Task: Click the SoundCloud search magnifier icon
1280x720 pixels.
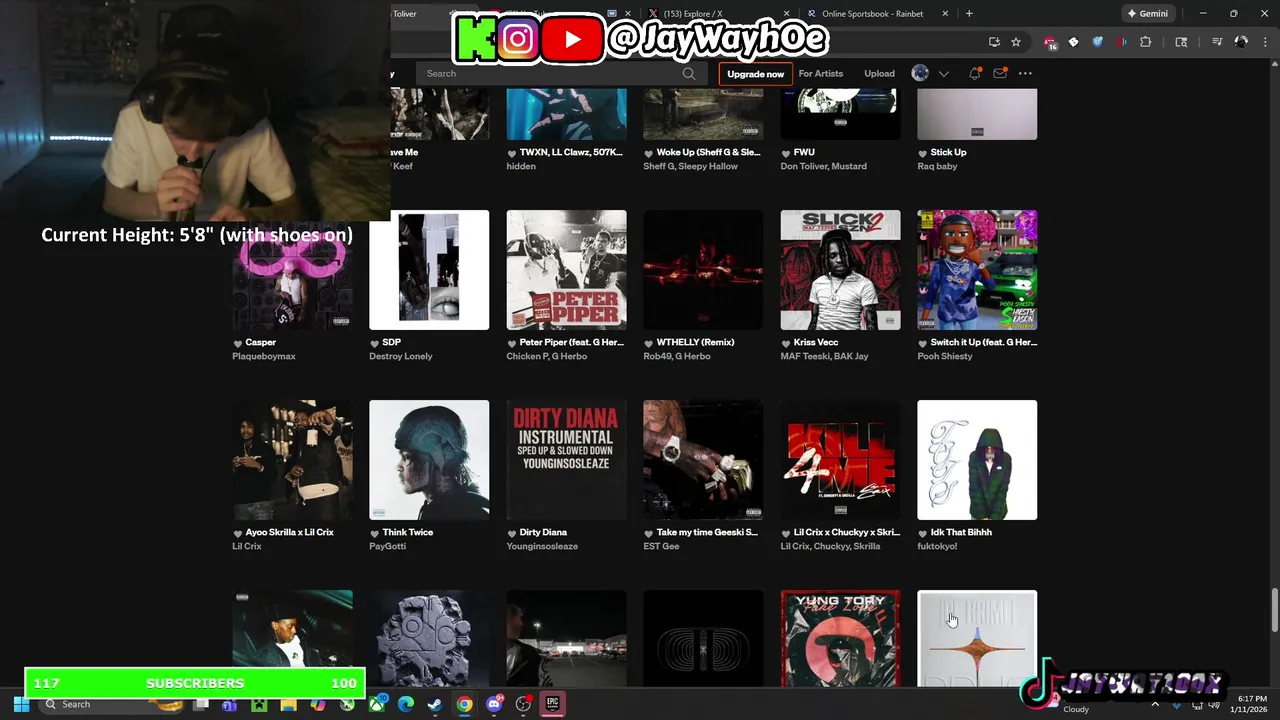Action: click(x=689, y=73)
